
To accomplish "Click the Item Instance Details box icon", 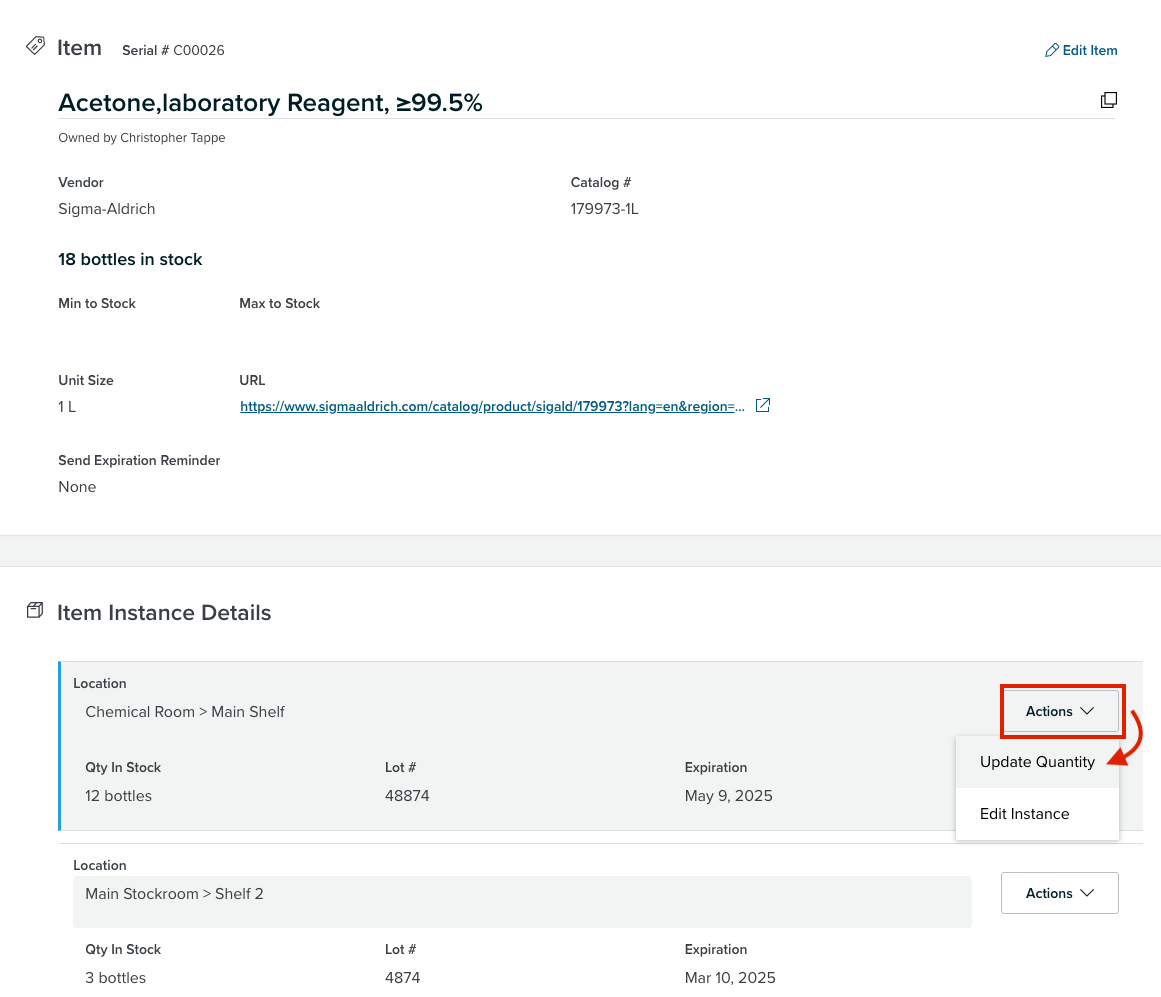I will coord(35,610).
